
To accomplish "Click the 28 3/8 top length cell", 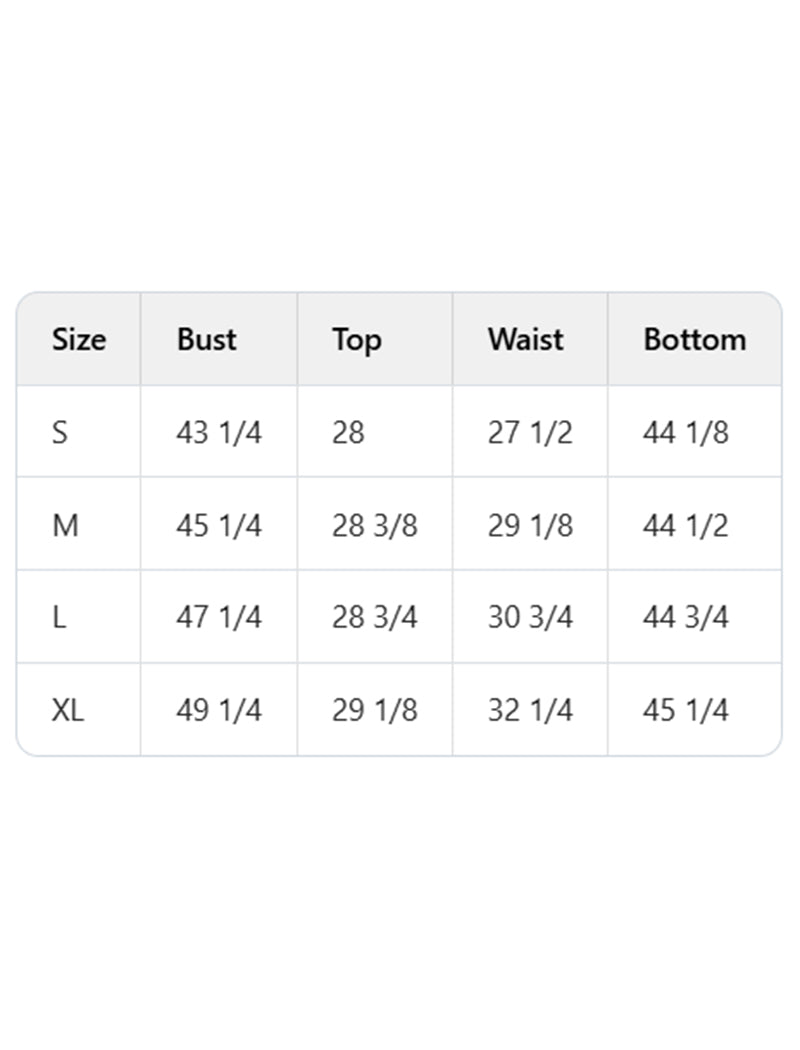I will [374, 525].
